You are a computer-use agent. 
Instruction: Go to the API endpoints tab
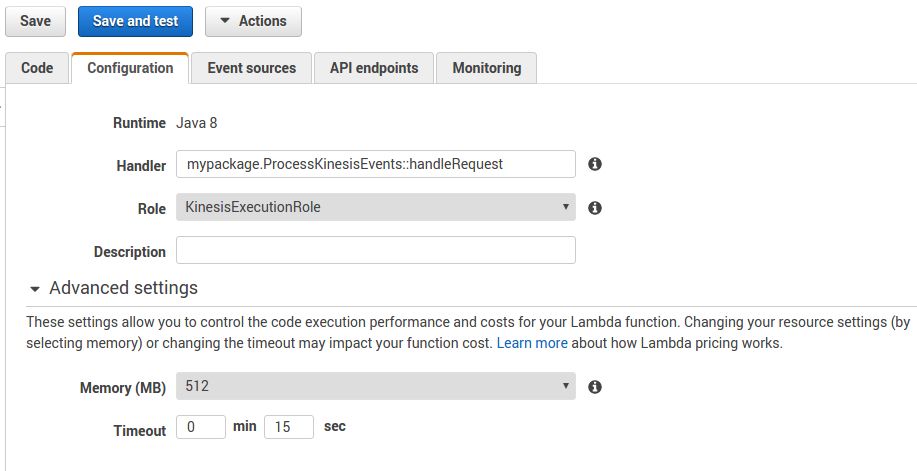pos(374,68)
